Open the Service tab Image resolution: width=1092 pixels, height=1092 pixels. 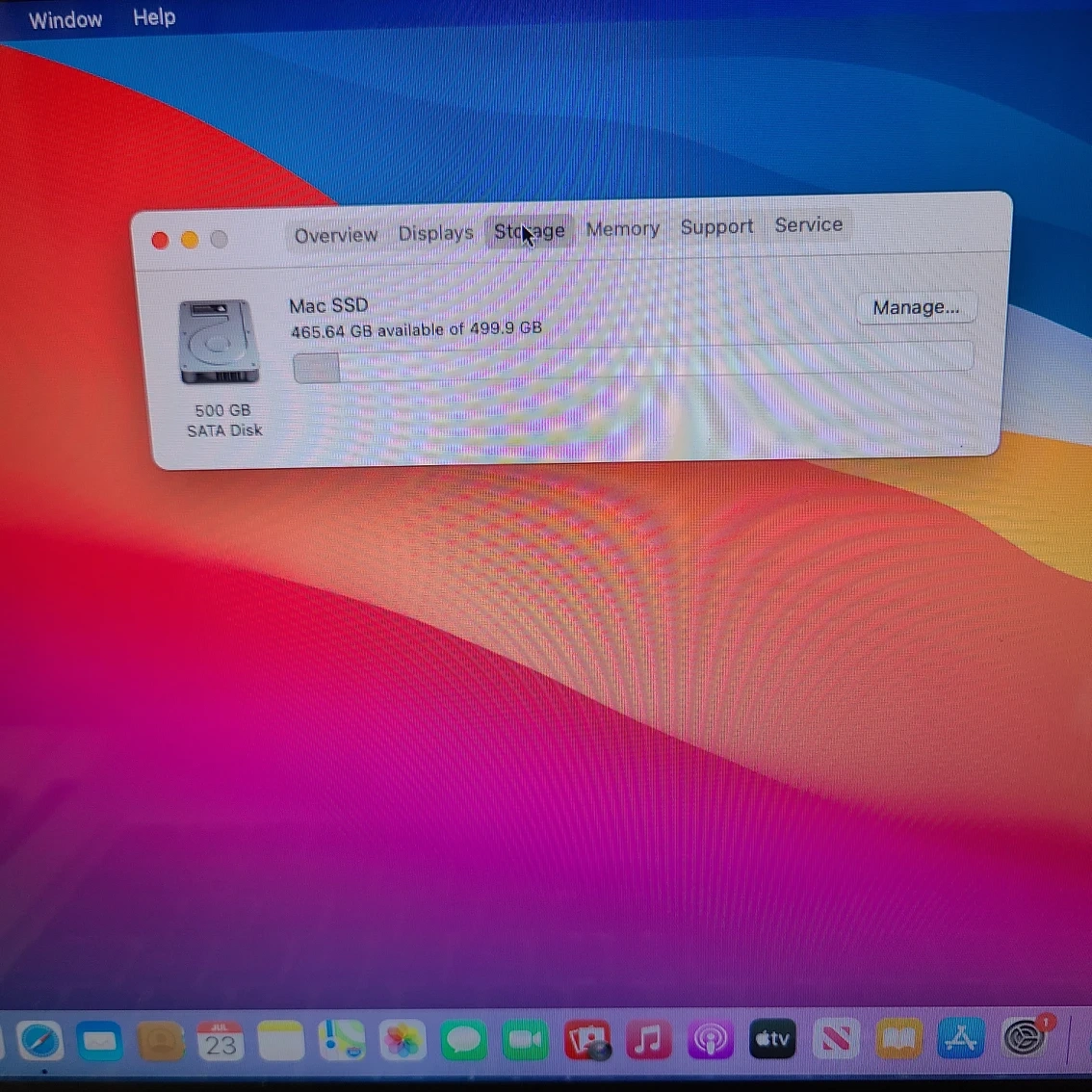[809, 224]
